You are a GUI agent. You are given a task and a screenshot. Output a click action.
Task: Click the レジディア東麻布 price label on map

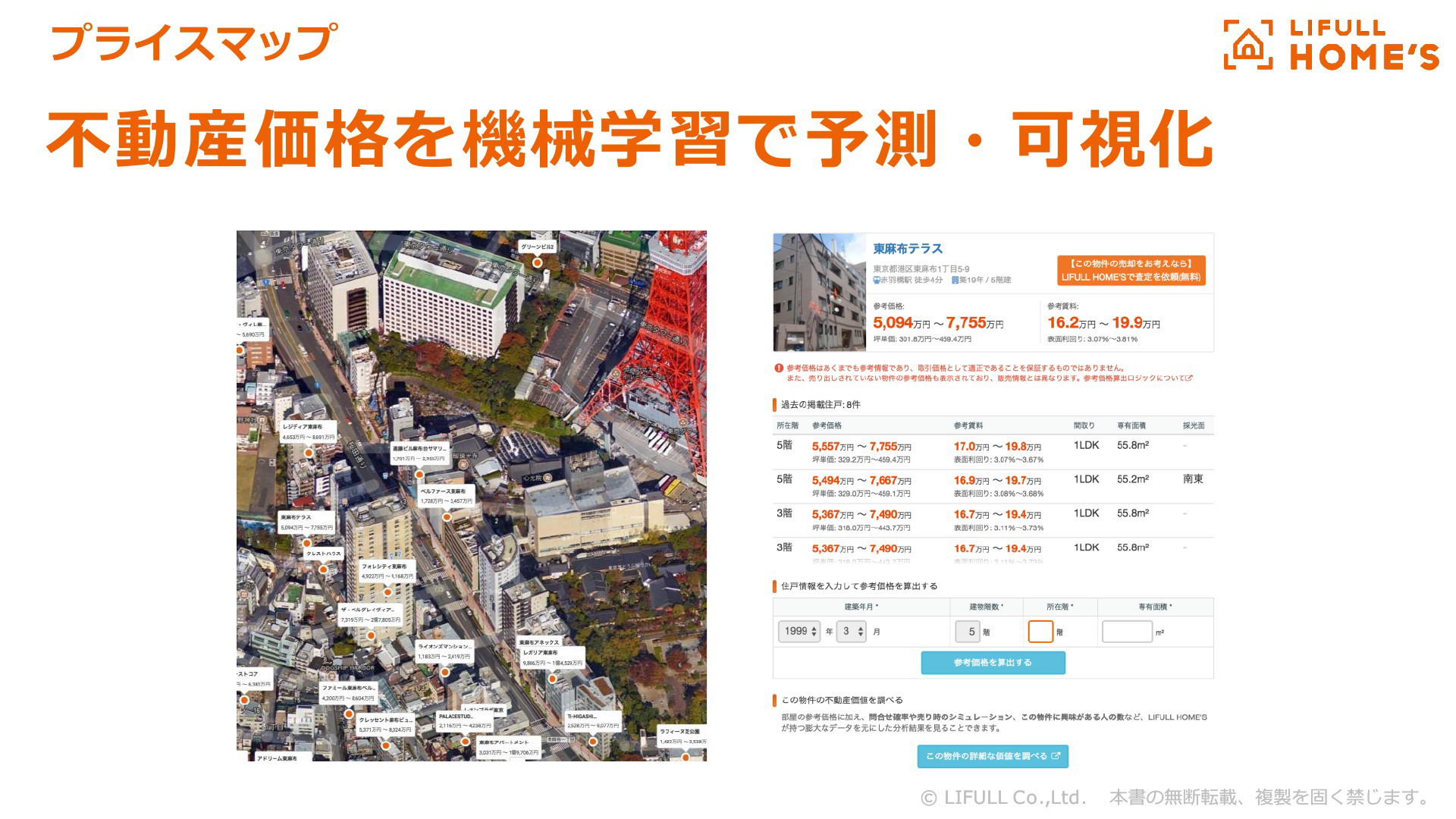(308, 432)
